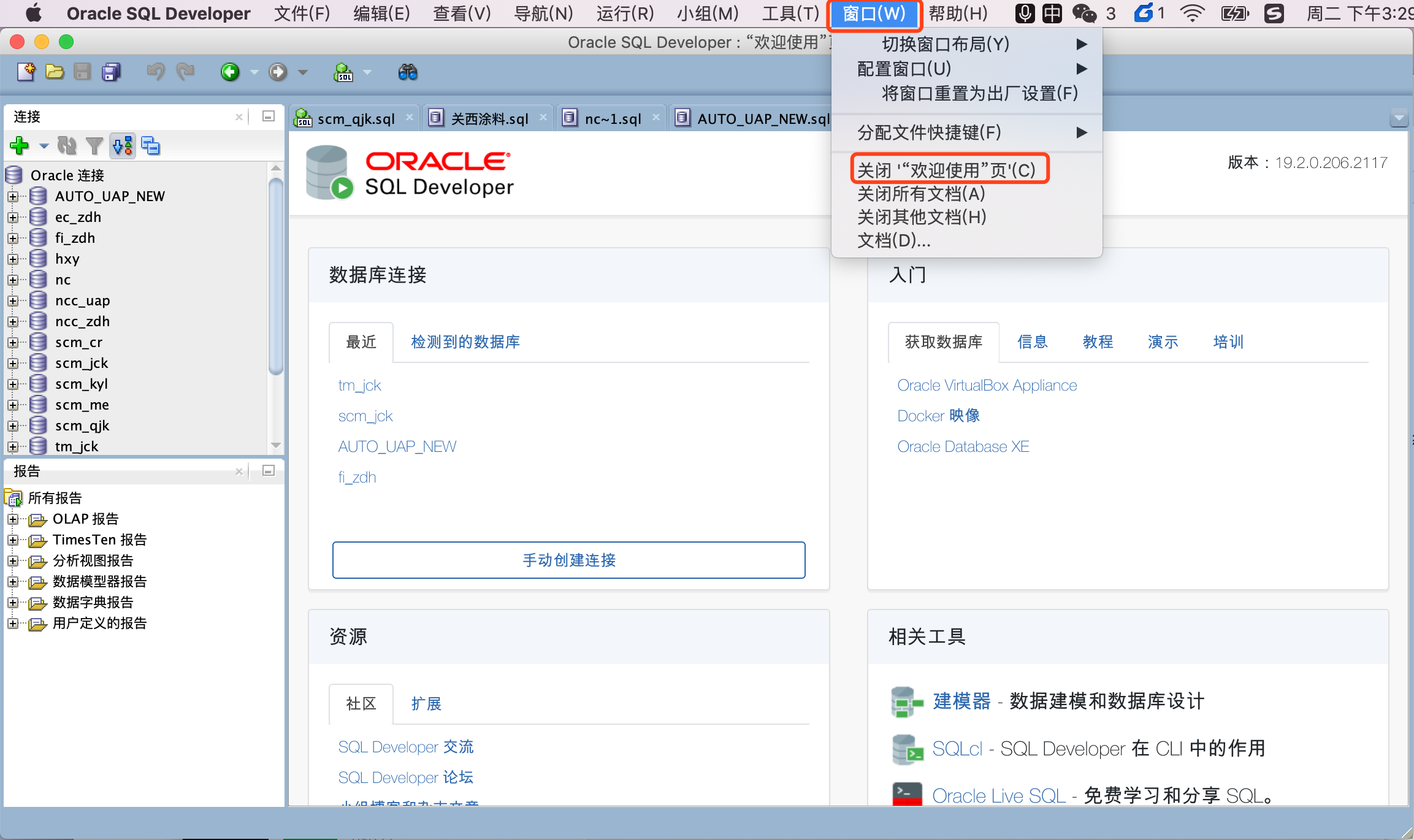Click the binoculars Find DB Object icon
Screen dimensions: 1414x840
tap(408, 72)
